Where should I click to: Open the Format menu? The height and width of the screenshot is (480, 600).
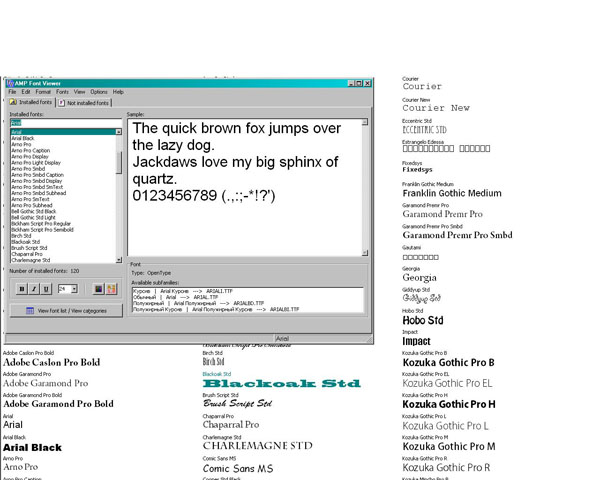(43, 92)
